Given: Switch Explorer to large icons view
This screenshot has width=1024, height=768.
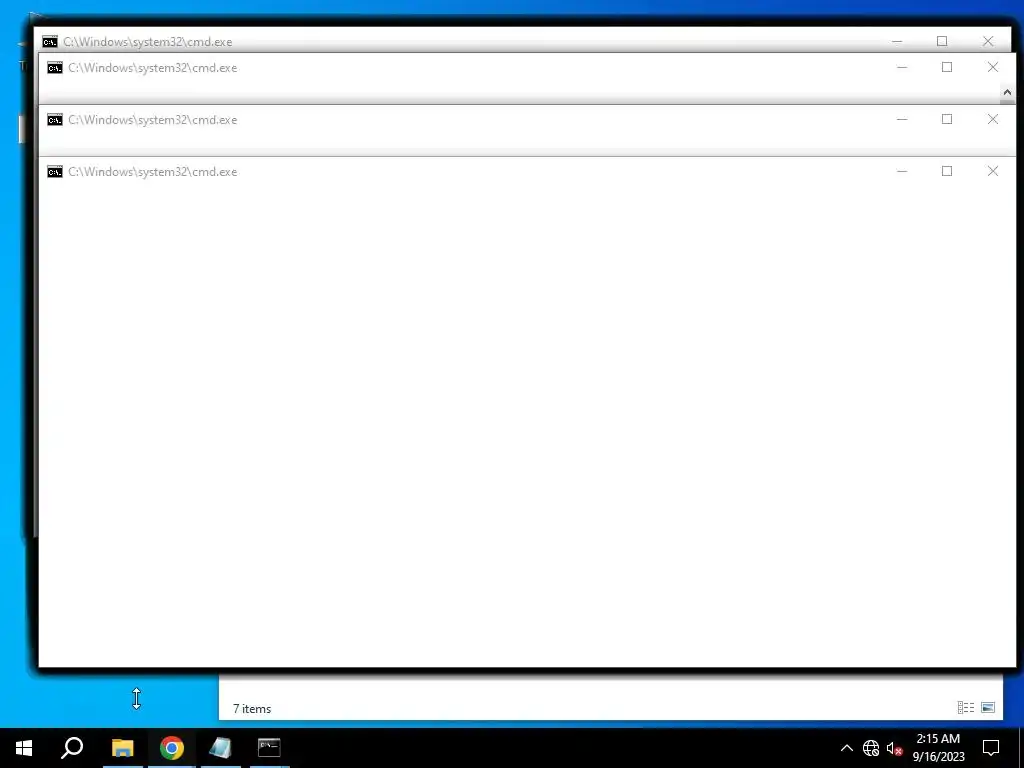Looking at the screenshot, I should [x=988, y=707].
